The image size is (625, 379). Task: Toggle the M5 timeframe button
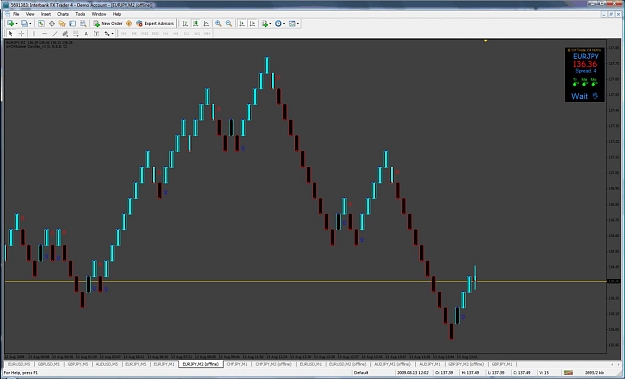pos(134,33)
